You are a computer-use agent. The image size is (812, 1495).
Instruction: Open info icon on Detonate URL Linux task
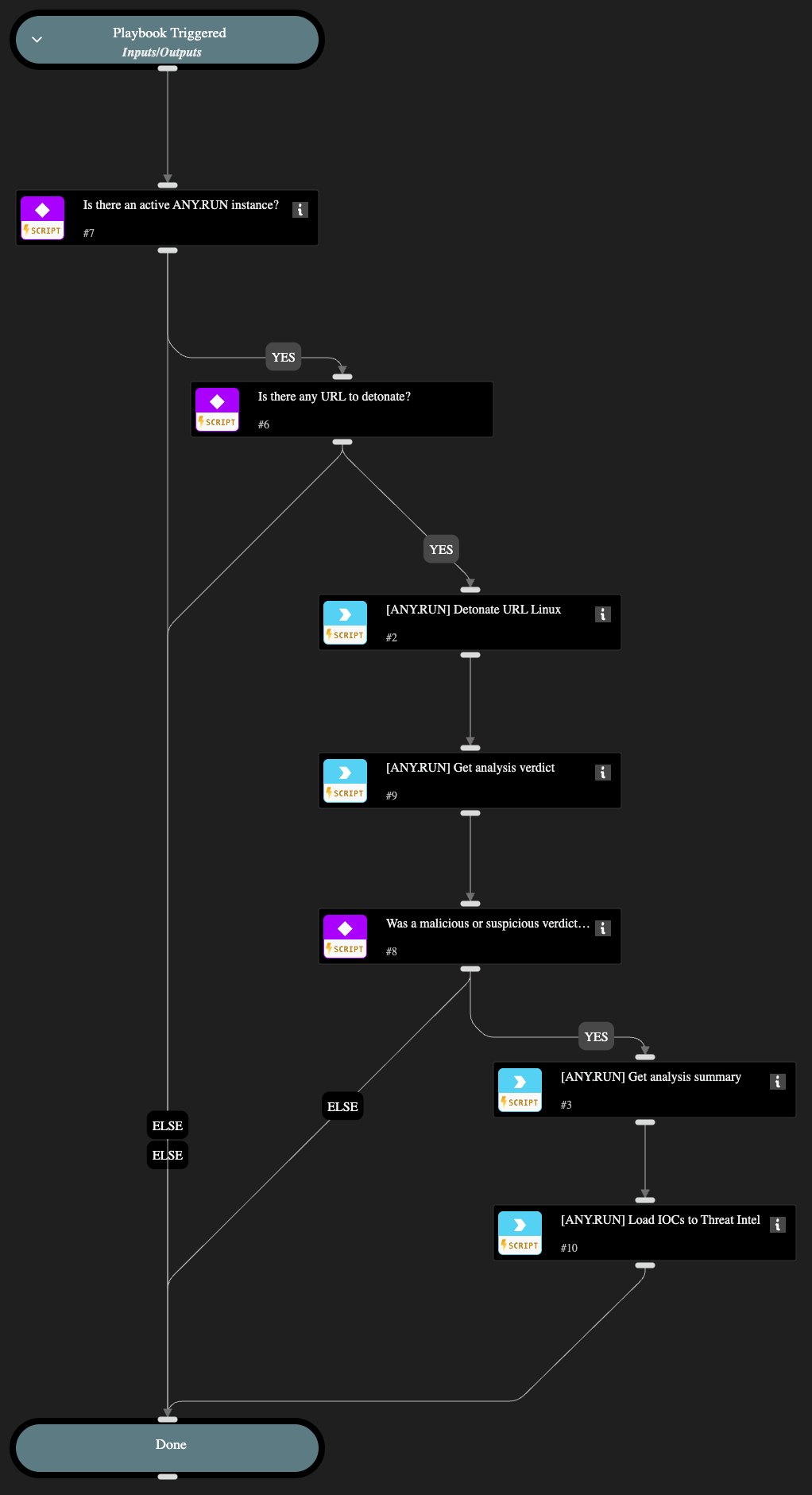coord(603,614)
